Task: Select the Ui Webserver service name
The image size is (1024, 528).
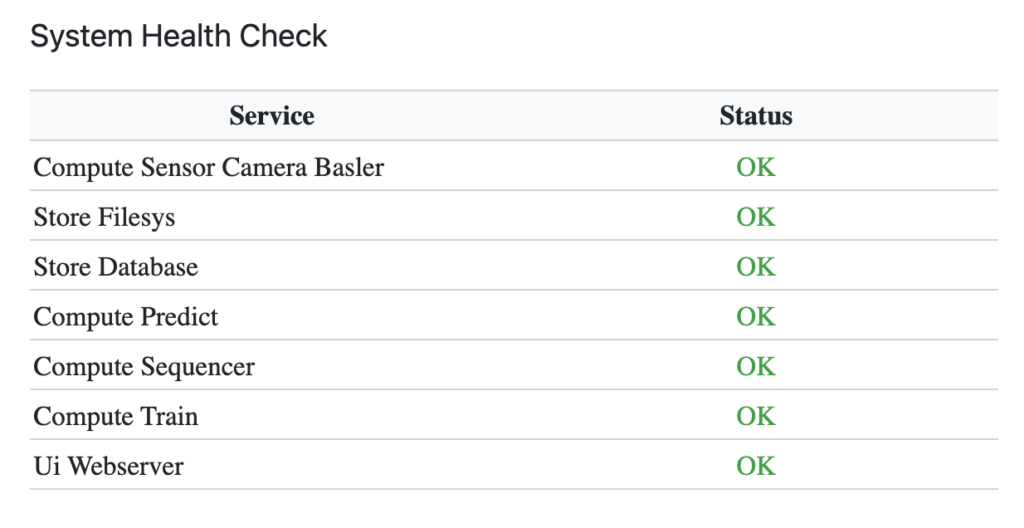Action: (108, 467)
